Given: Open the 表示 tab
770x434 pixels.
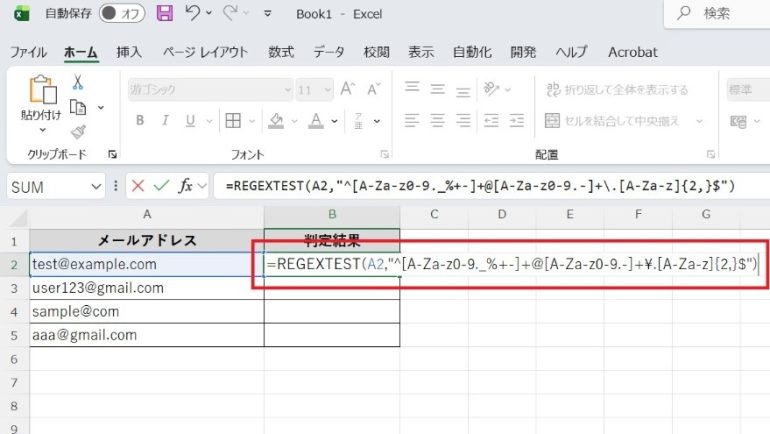Looking at the screenshot, I should point(421,52).
